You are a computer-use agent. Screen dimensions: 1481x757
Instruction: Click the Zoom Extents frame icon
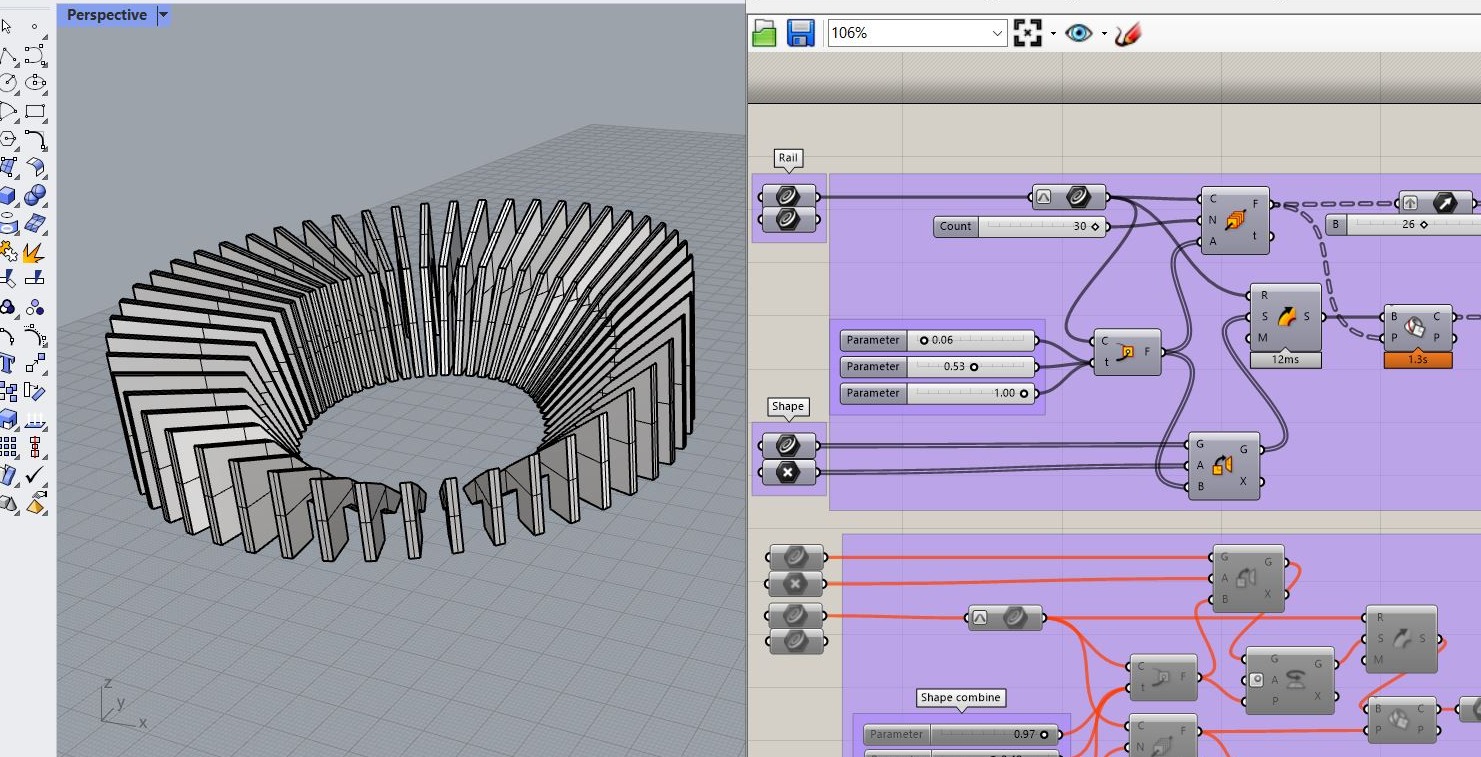(1027, 33)
